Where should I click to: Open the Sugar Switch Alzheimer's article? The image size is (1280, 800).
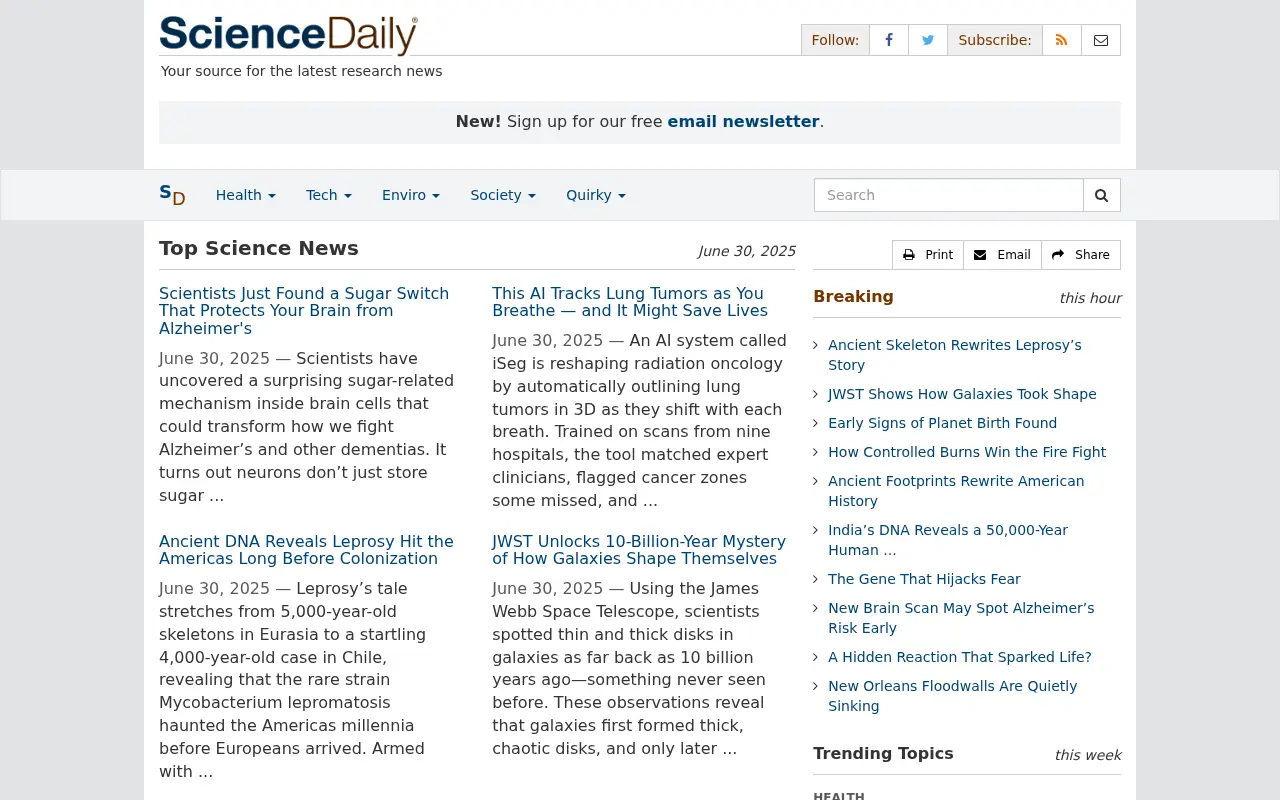click(304, 311)
